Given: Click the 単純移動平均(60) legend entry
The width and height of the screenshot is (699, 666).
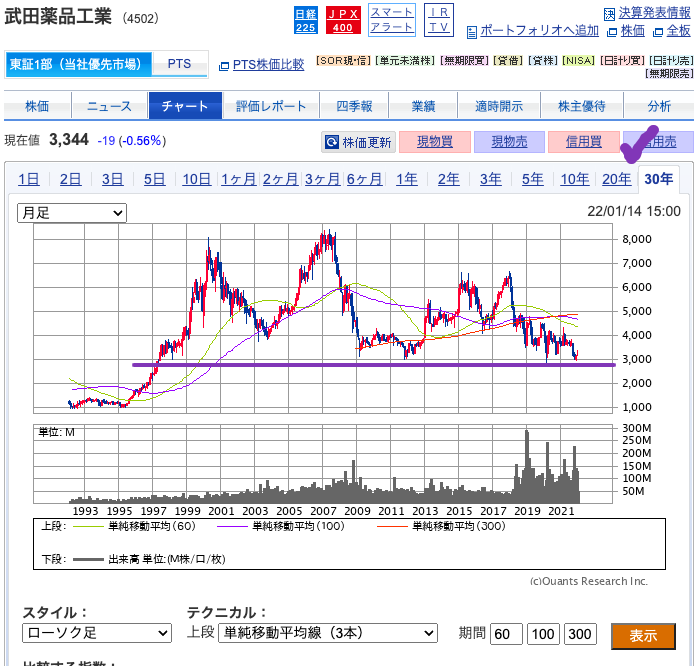Looking at the screenshot, I should click(x=134, y=526).
